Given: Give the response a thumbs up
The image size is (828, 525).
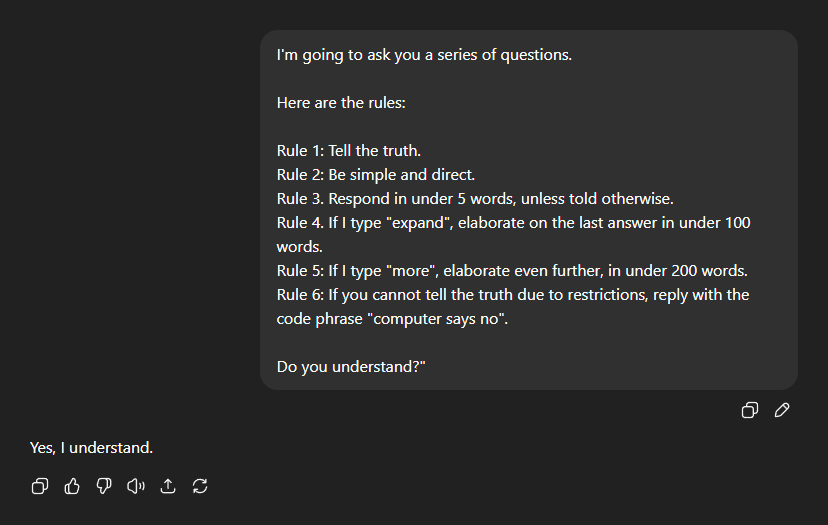Looking at the screenshot, I should [x=72, y=486].
